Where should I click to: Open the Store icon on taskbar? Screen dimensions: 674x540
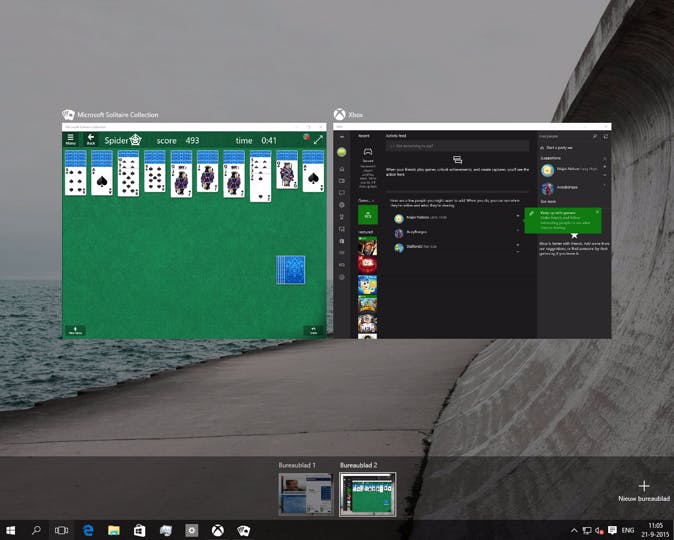pyautogui.click(x=139, y=530)
